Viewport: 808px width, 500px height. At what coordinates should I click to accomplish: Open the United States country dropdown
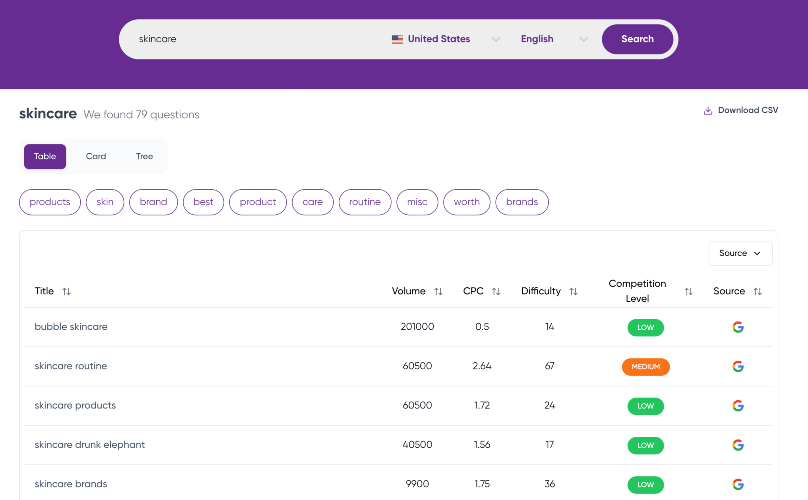pos(446,39)
